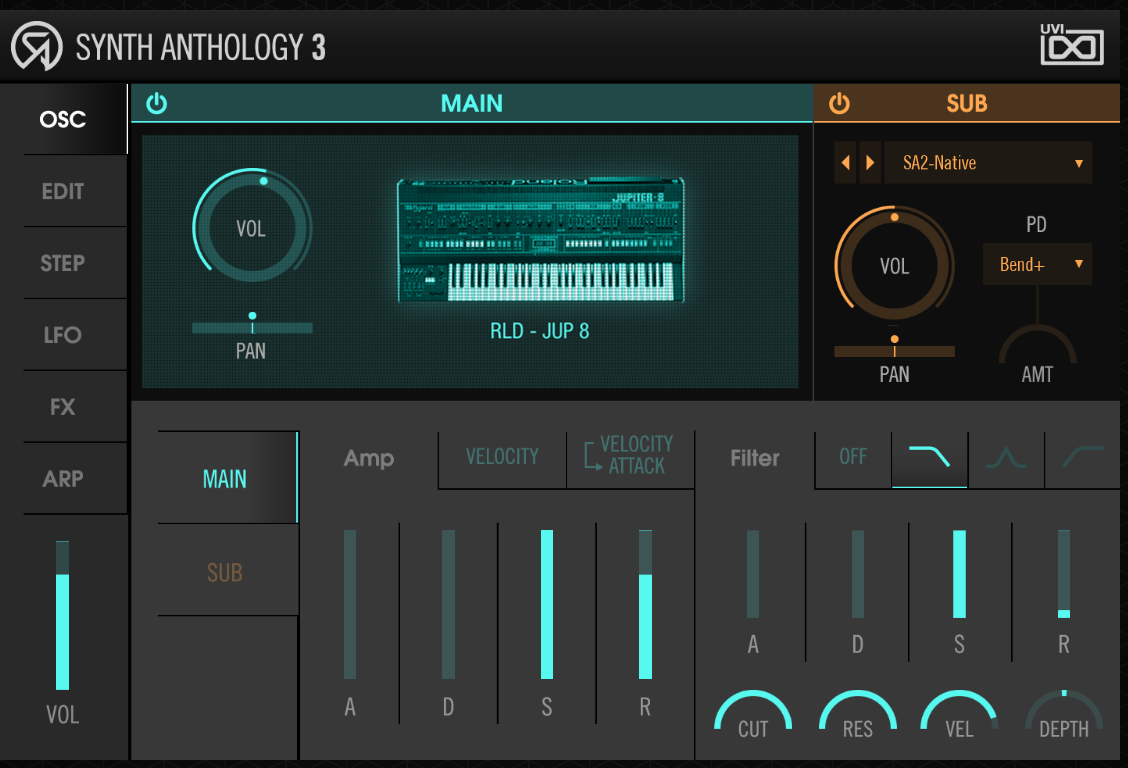This screenshot has height=768, width=1128.
Task: Click the SUB oscillator PAN slider
Action: pyautogui.click(x=894, y=350)
